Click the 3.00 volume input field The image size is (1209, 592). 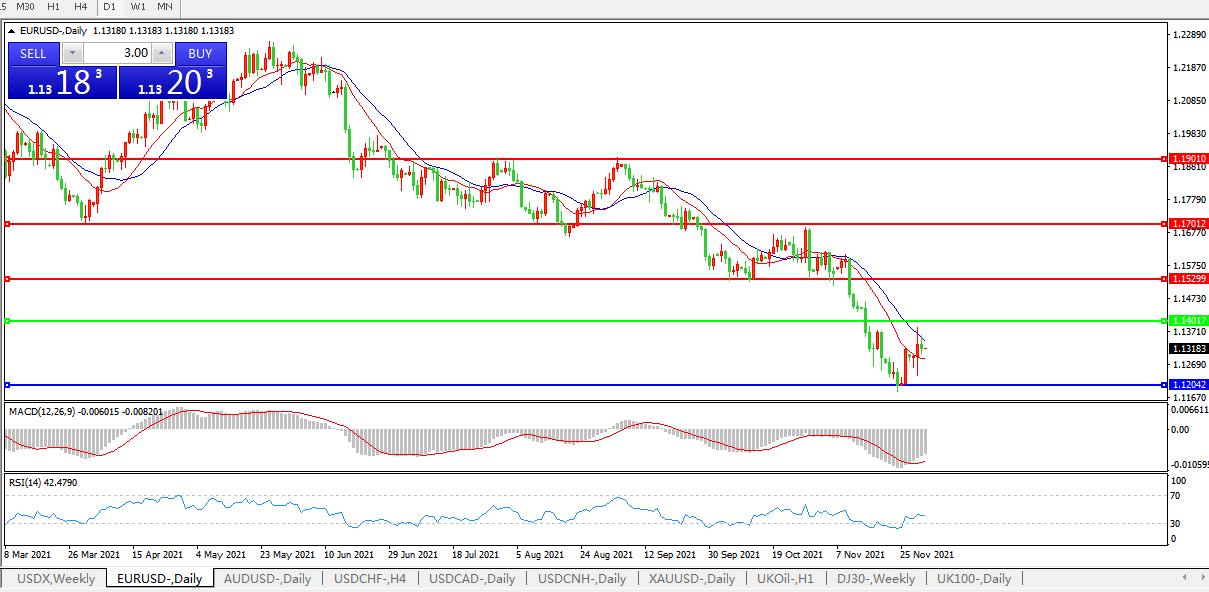pos(117,53)
